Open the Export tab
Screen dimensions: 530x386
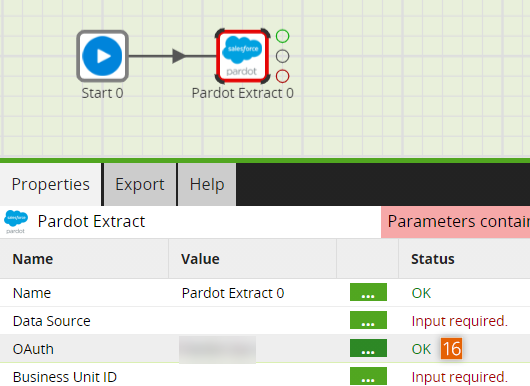click(x=140, y=185)
